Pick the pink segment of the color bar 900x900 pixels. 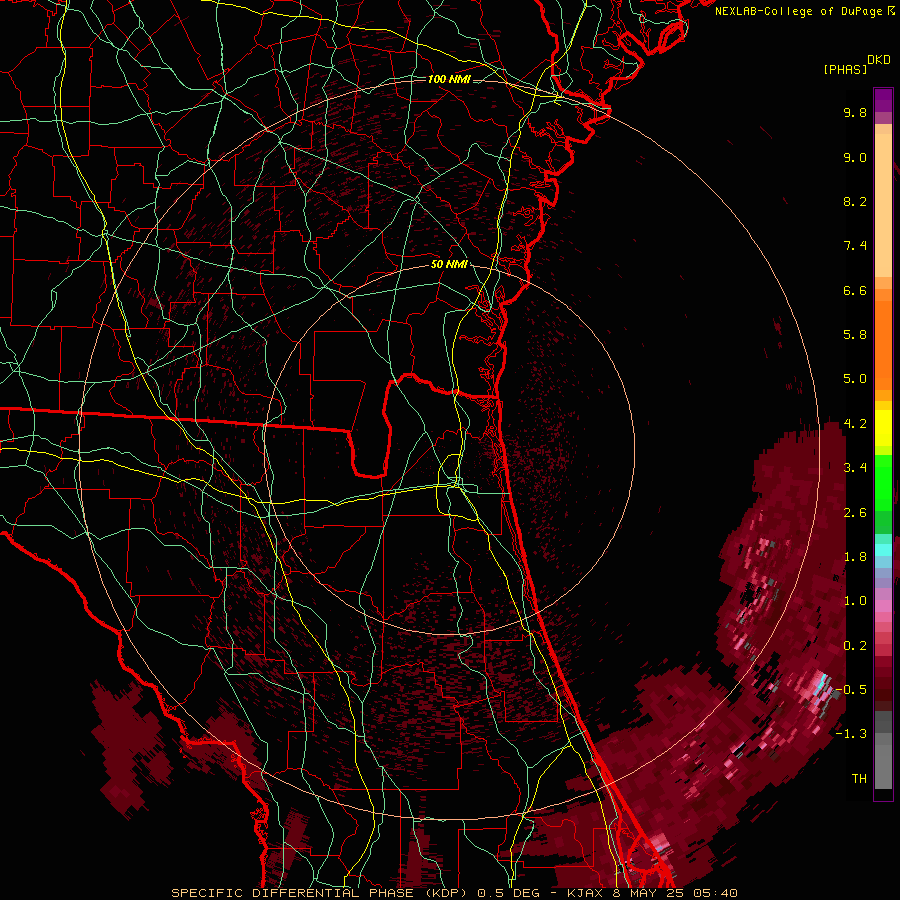[x=883, y=606]
